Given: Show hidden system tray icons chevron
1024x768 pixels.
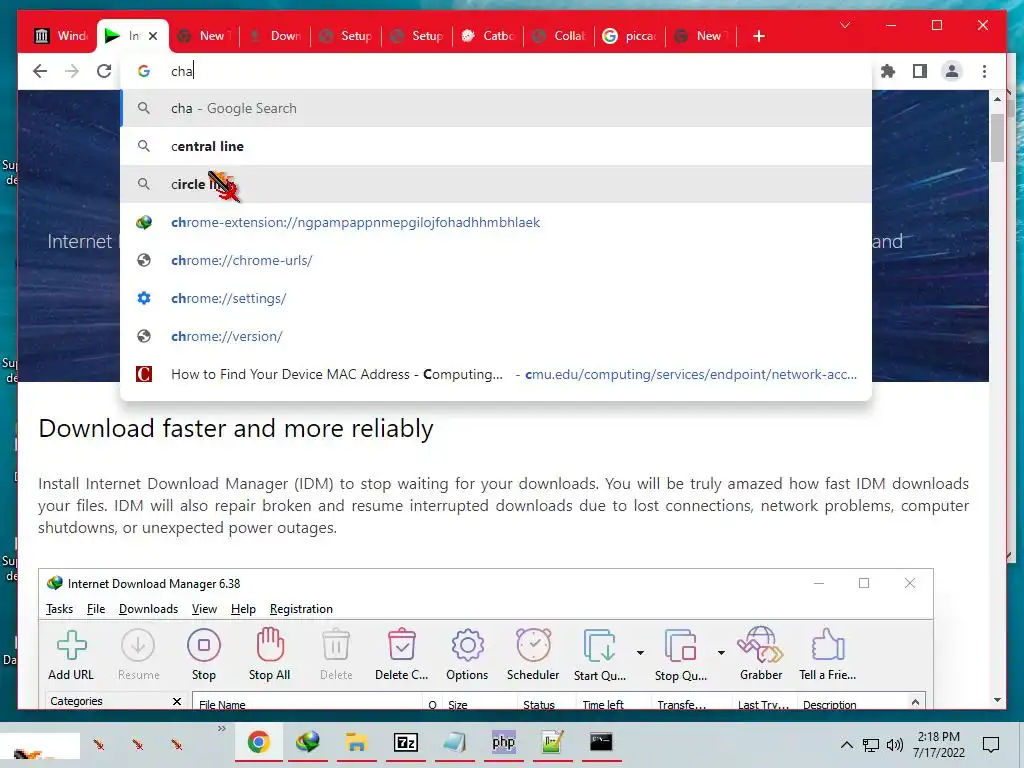Looking at the screenshot, I should (846, 744).
